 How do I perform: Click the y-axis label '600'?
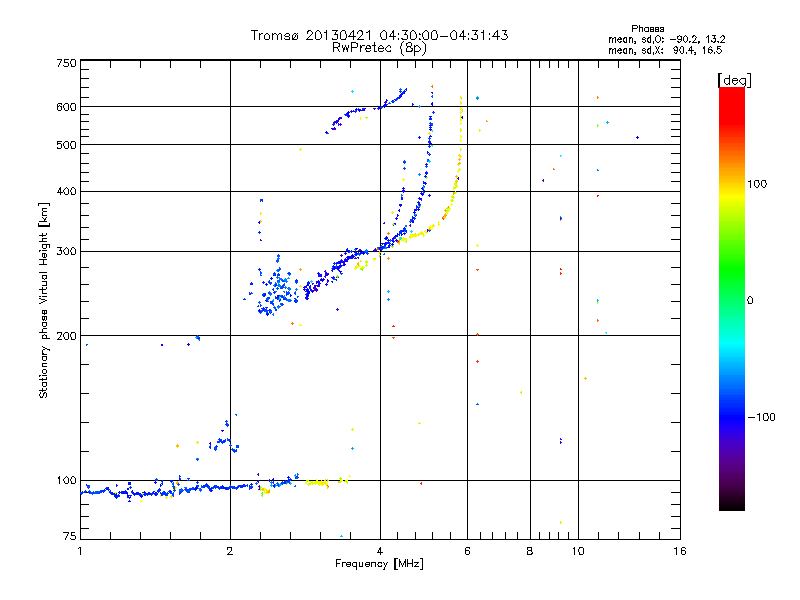tap(66, 107)
